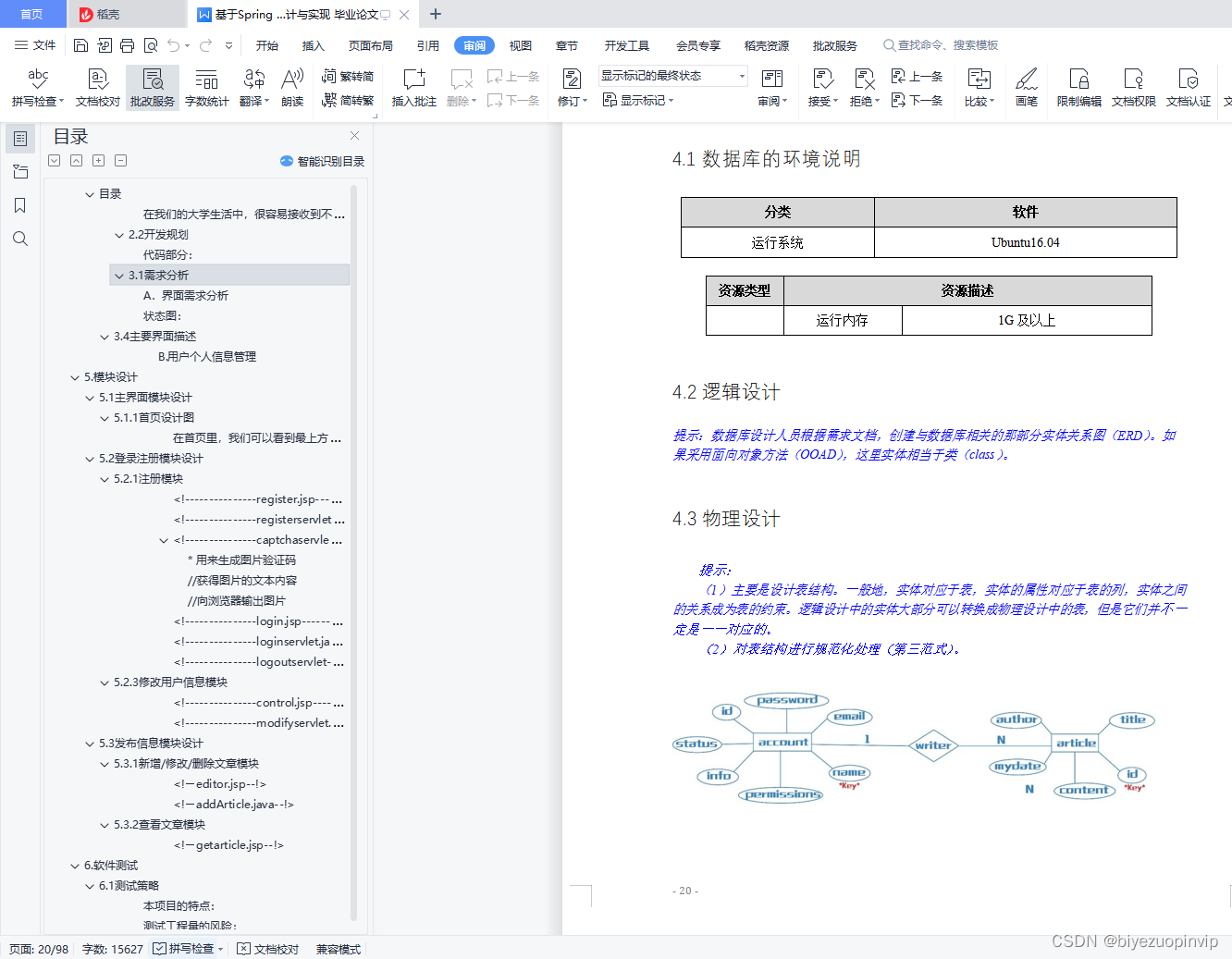Undo the last action
This screenshot has height=959, width=1232.
click(173, 45)
